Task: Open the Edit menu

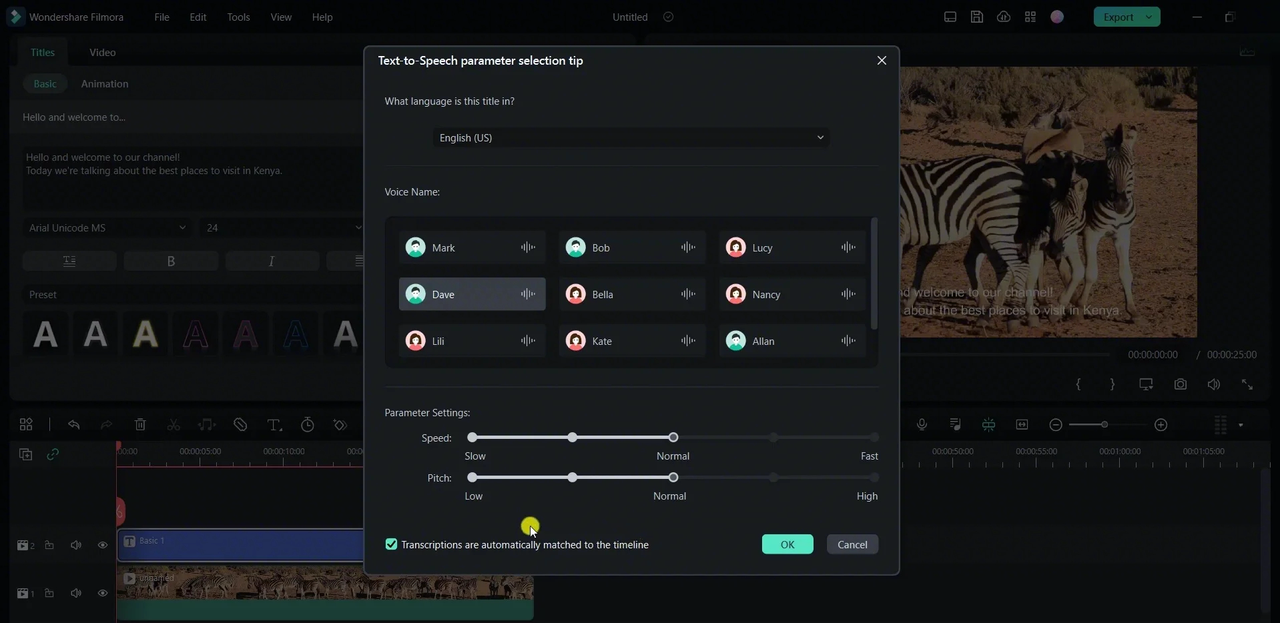Action: tap(198, 17)
